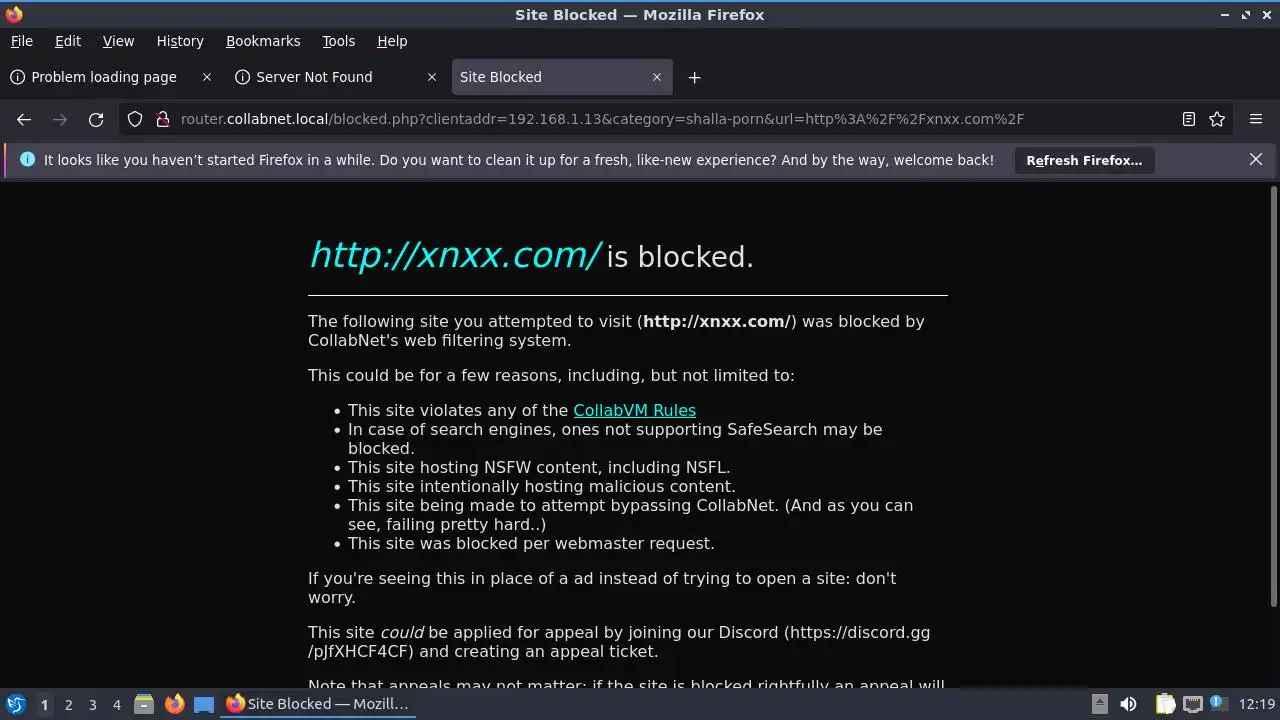This screenshot has height=720, width=1280.
Task: Click the page vertical scrollbar
Action: coord(1274,395)
